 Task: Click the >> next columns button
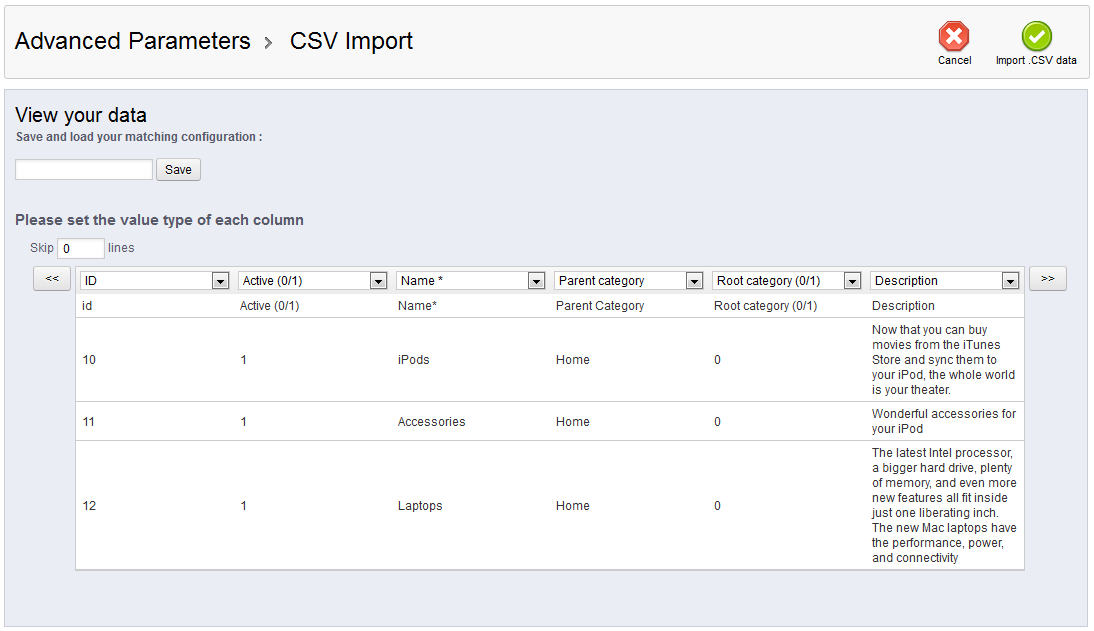(1048, 279)
